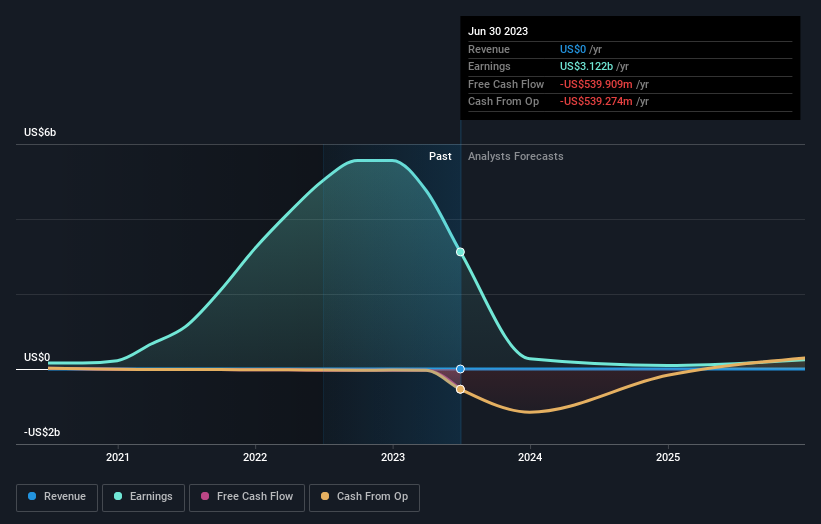Toggle the Earnings series legend button
Screen dimensions: 821x524
pyautogui.click(x=143, y=497)
